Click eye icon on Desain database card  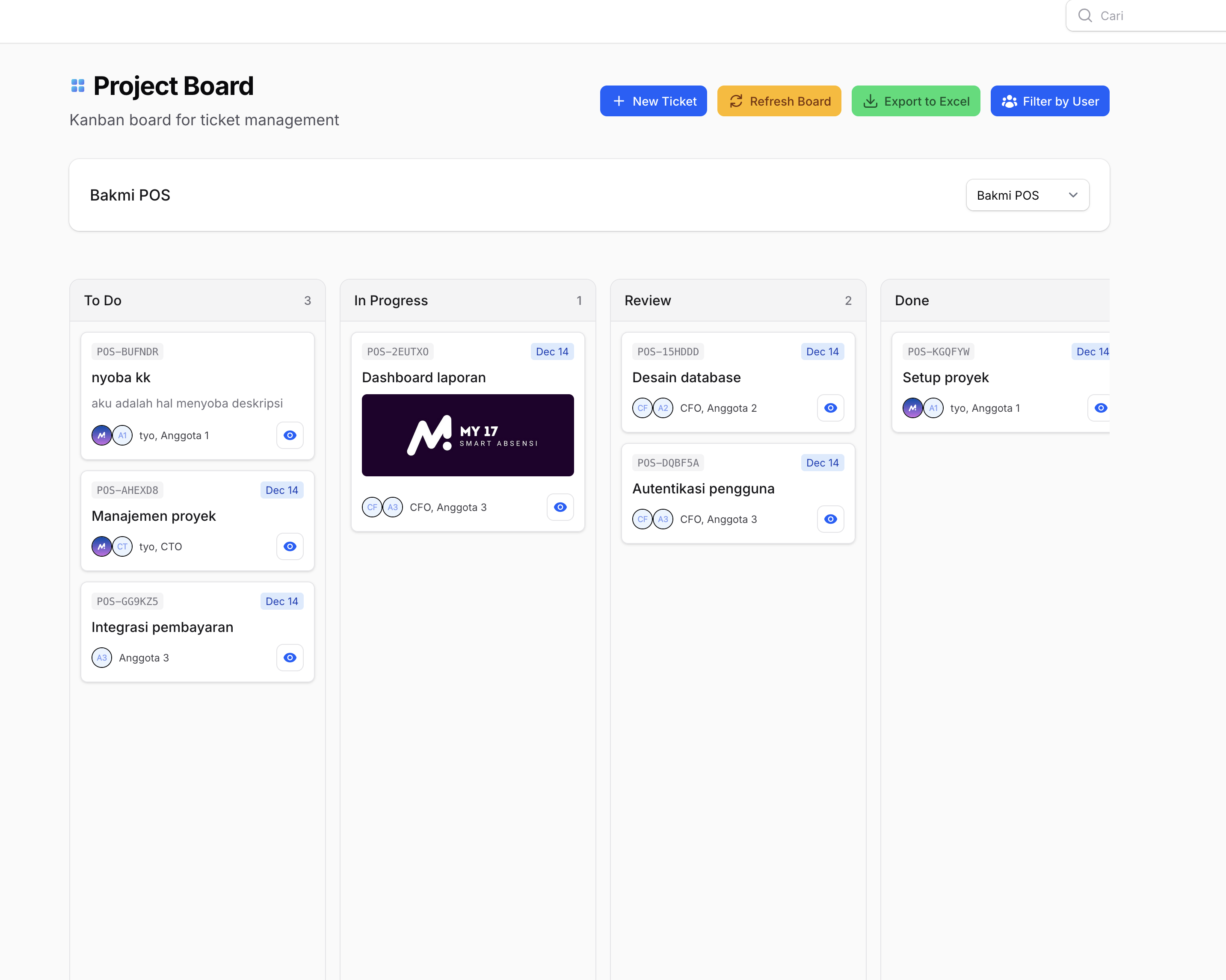tap(830, 408)
